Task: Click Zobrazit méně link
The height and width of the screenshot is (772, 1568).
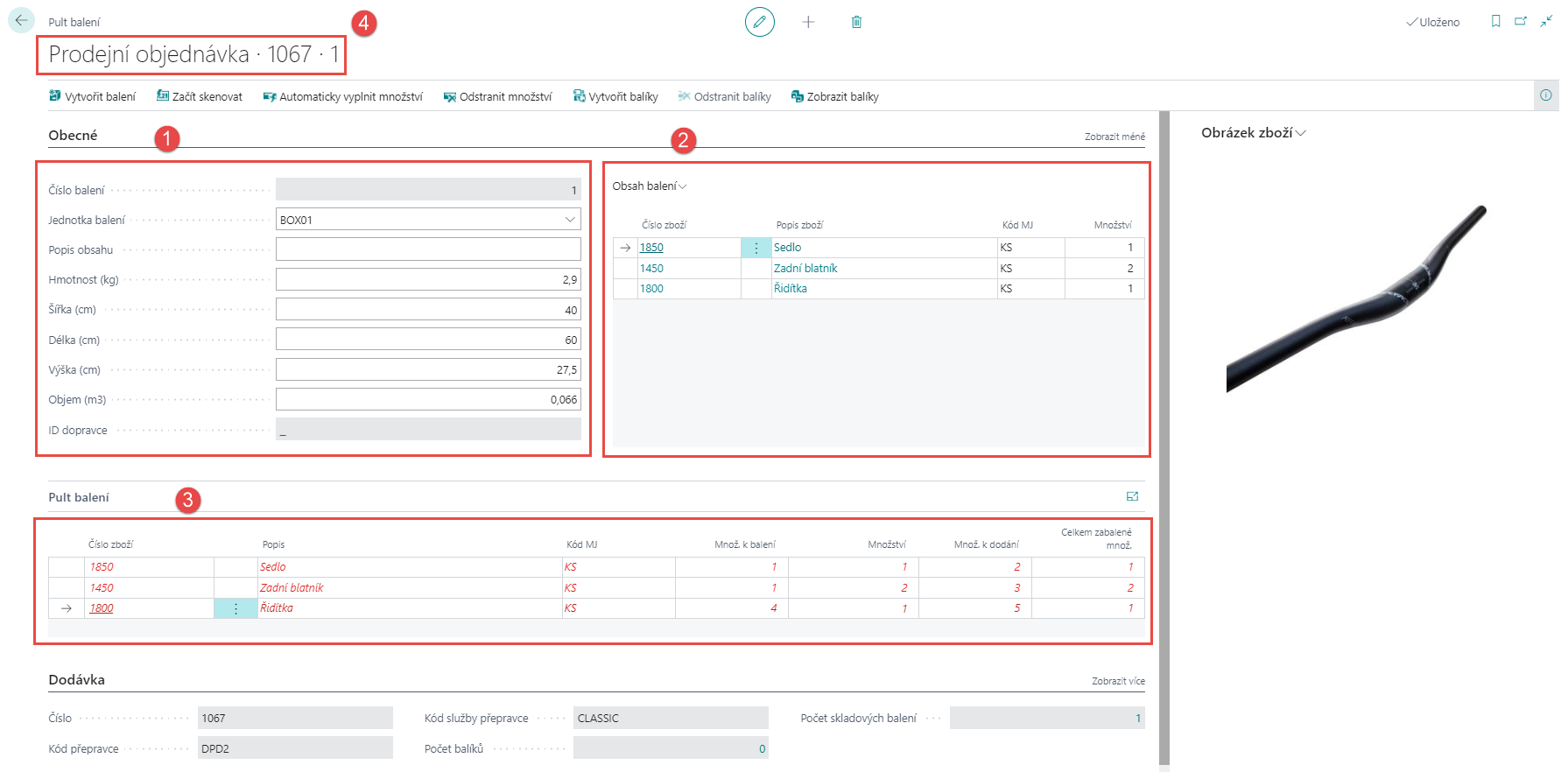Action: click(x=1114, y=137)
